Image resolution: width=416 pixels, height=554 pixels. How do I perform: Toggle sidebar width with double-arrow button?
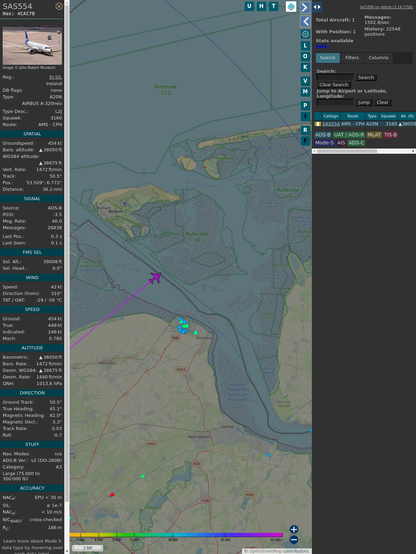317,7
